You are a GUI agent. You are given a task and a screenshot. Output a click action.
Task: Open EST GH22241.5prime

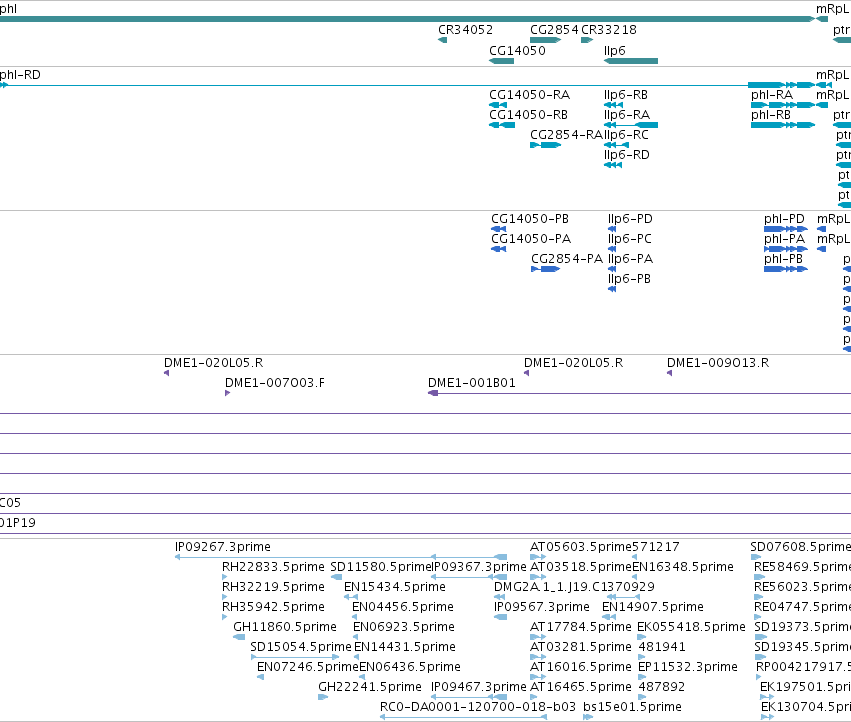coord(323,697)
